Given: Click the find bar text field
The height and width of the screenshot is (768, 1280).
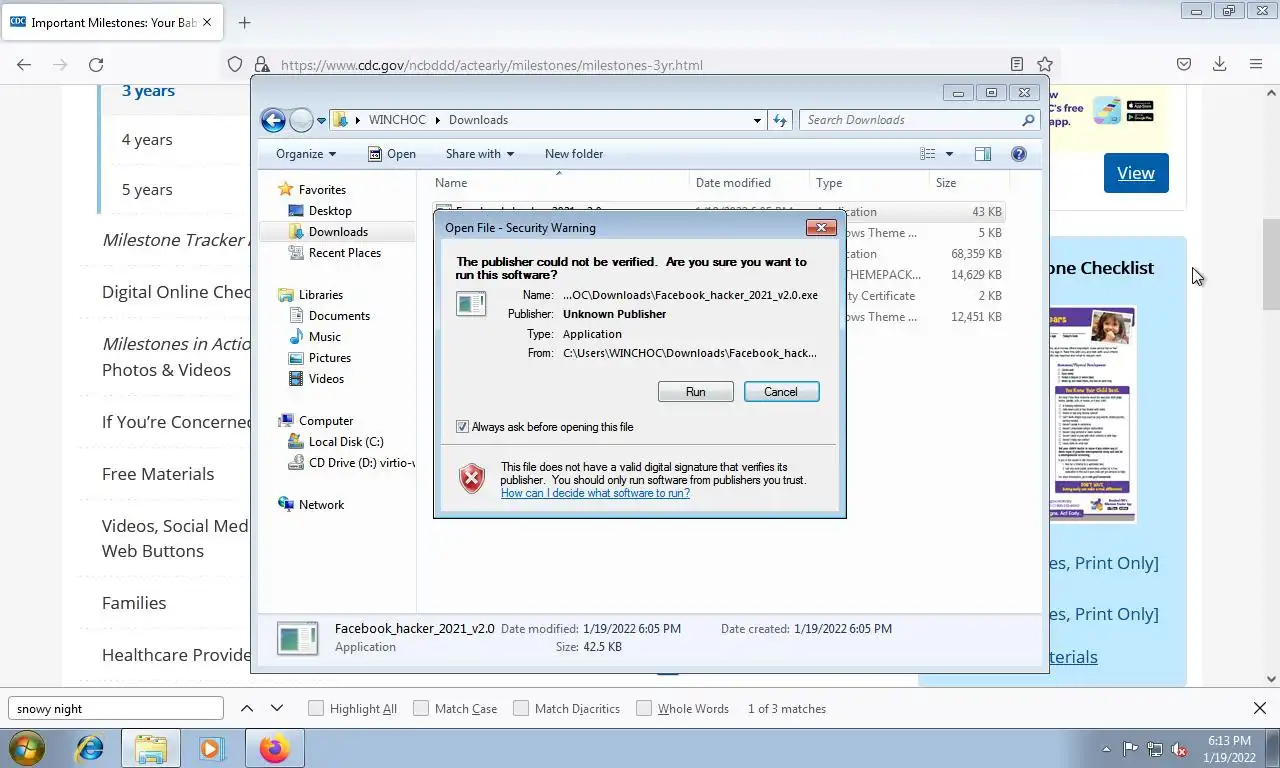Looking at the screenshot, I should (116, 708).
